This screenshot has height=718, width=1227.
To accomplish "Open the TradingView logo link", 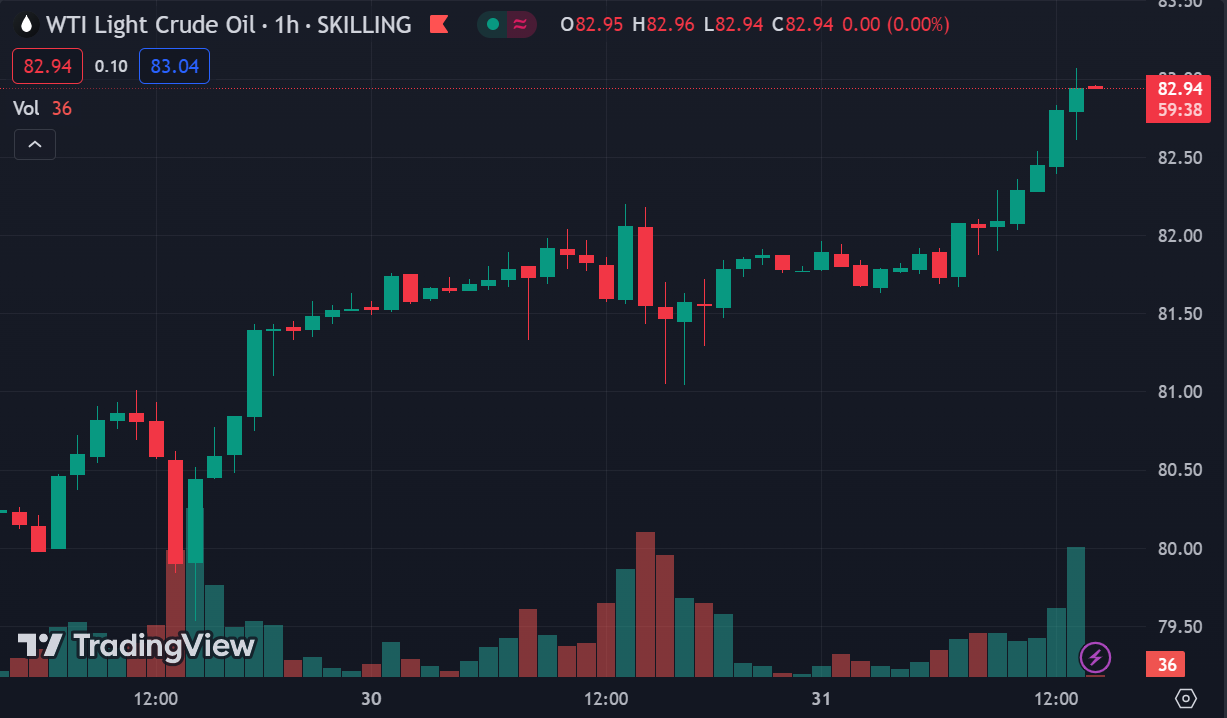I will coord(136,646).
